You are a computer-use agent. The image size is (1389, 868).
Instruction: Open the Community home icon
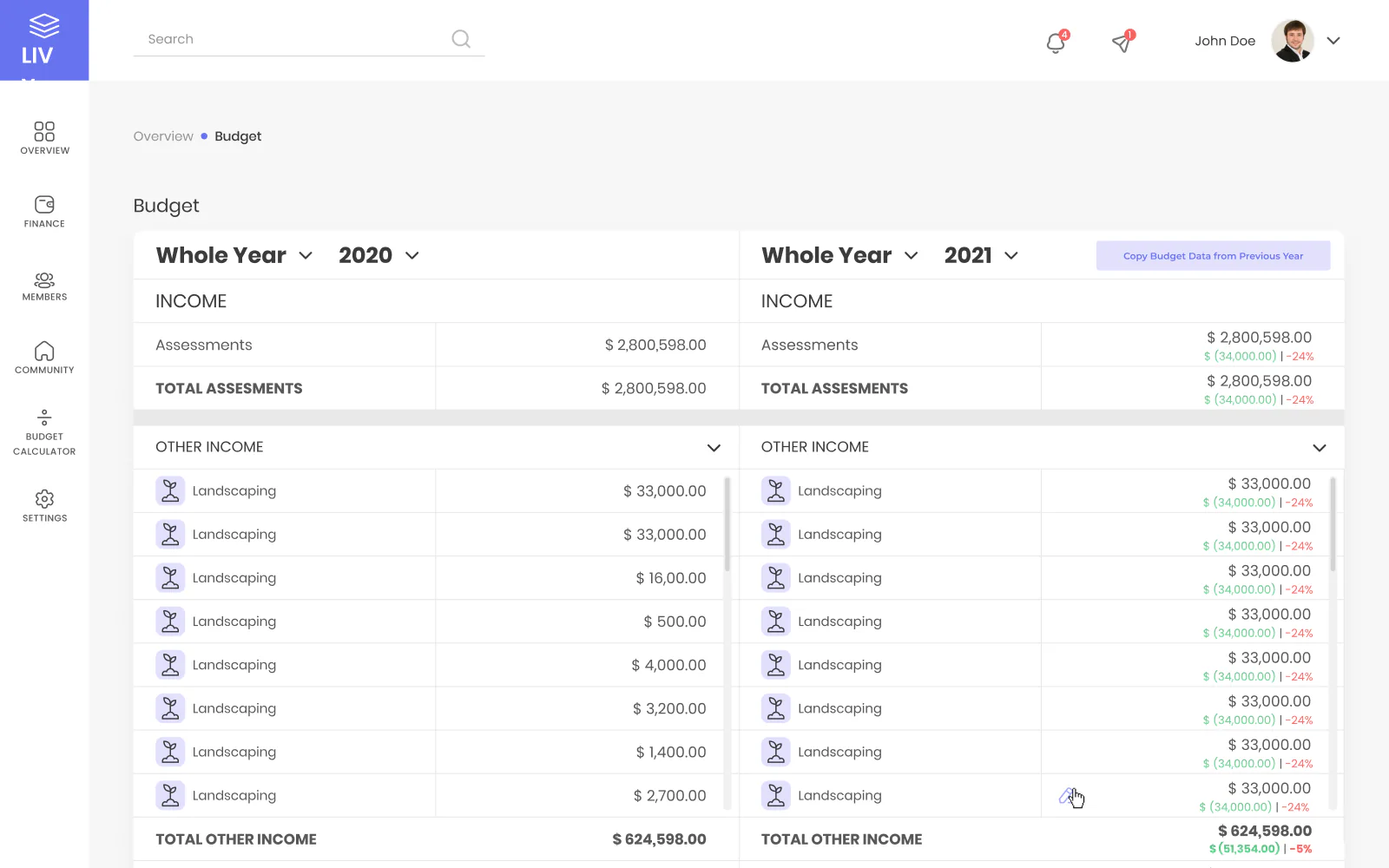tap(44, 351)
